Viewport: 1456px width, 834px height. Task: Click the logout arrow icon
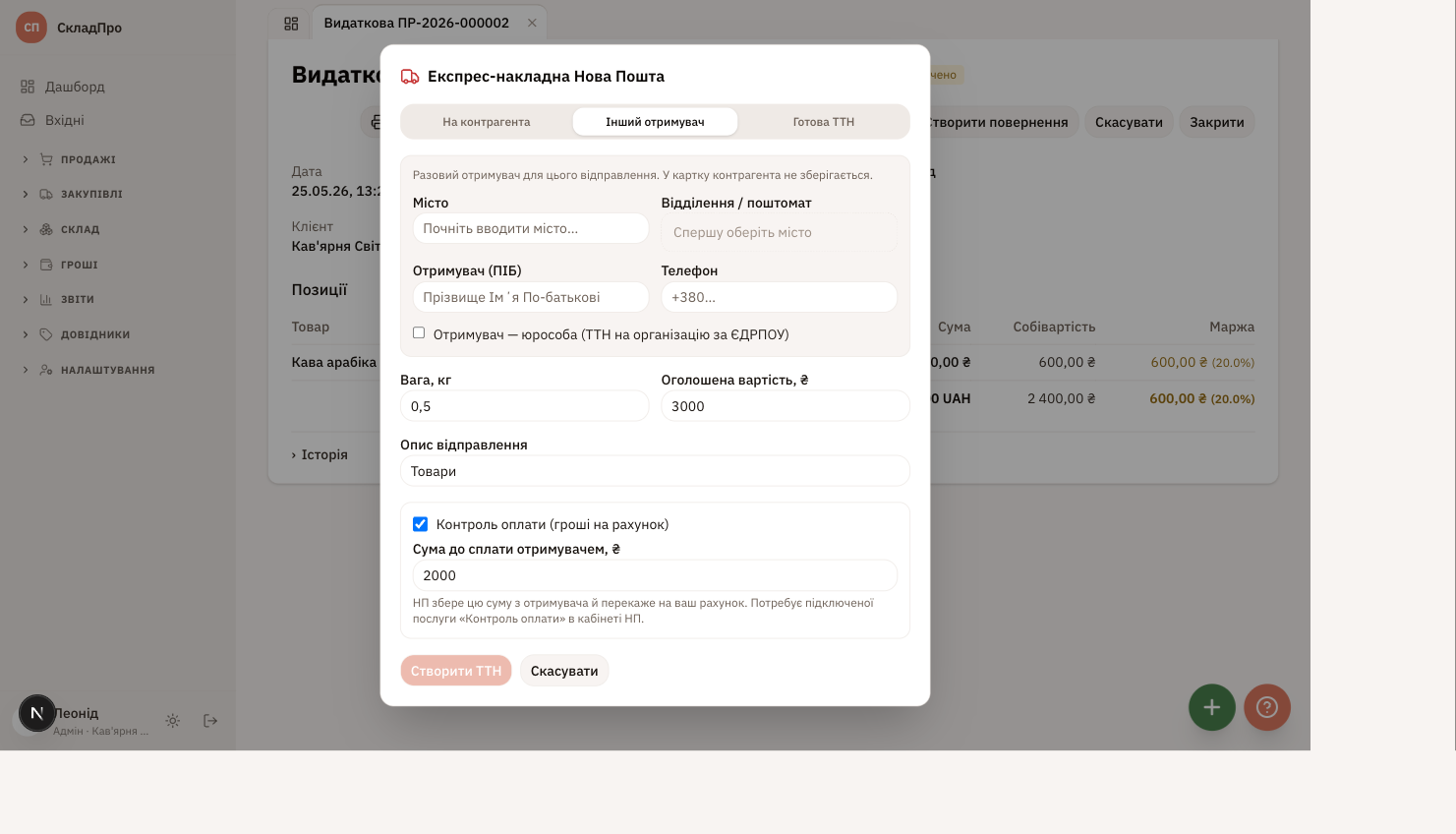point(210,721)
